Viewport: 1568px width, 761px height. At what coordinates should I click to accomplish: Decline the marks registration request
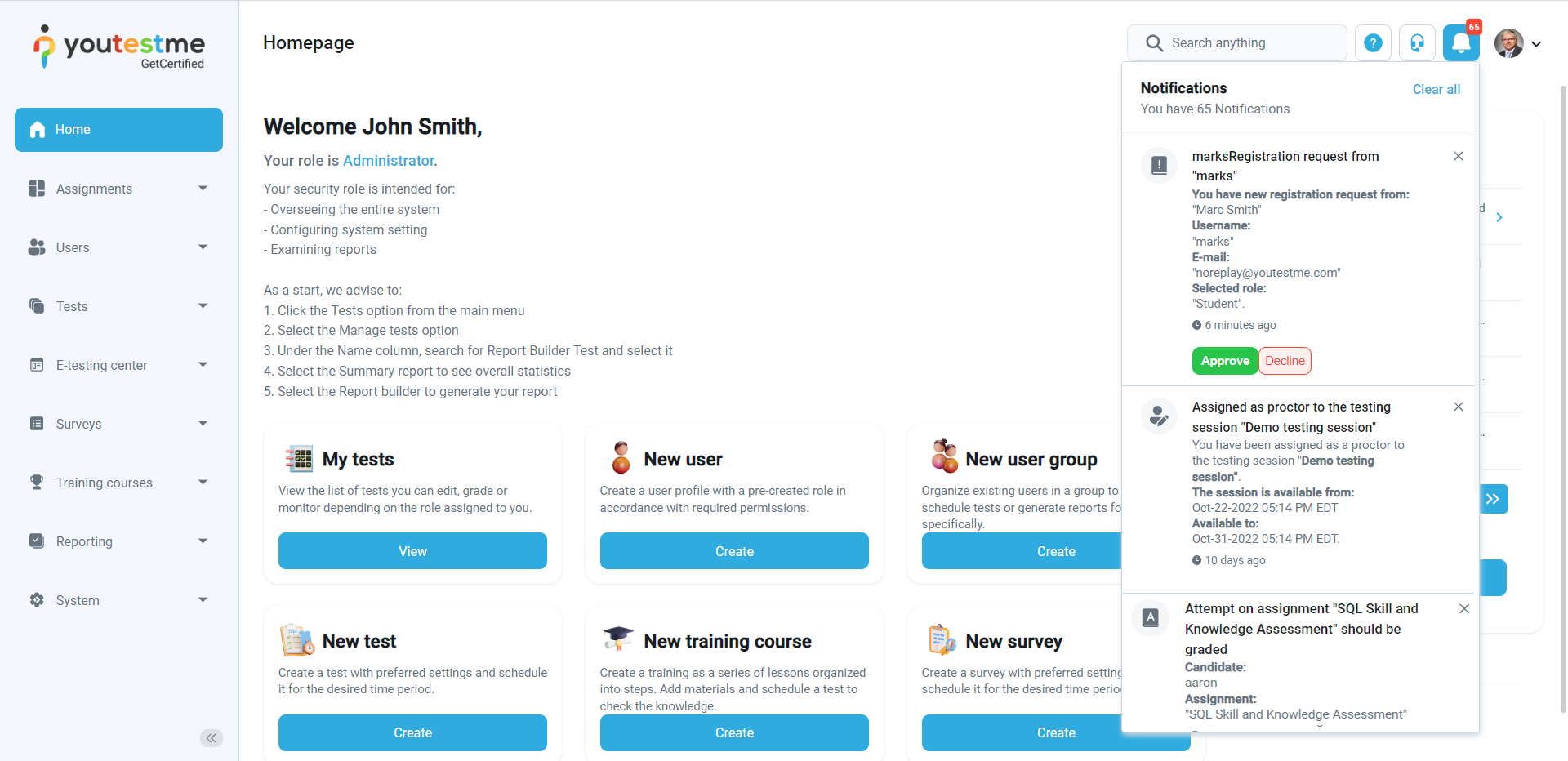coord(1285,361)
